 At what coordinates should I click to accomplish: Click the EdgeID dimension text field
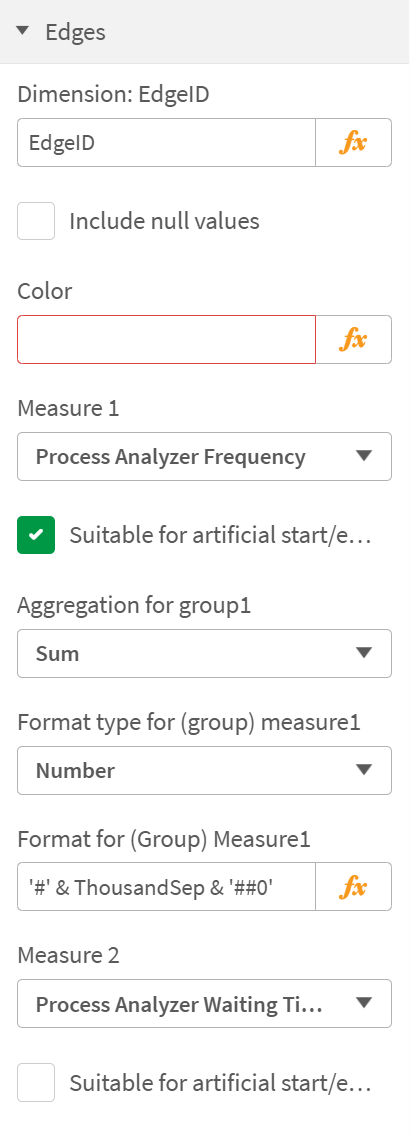[166, 142]
